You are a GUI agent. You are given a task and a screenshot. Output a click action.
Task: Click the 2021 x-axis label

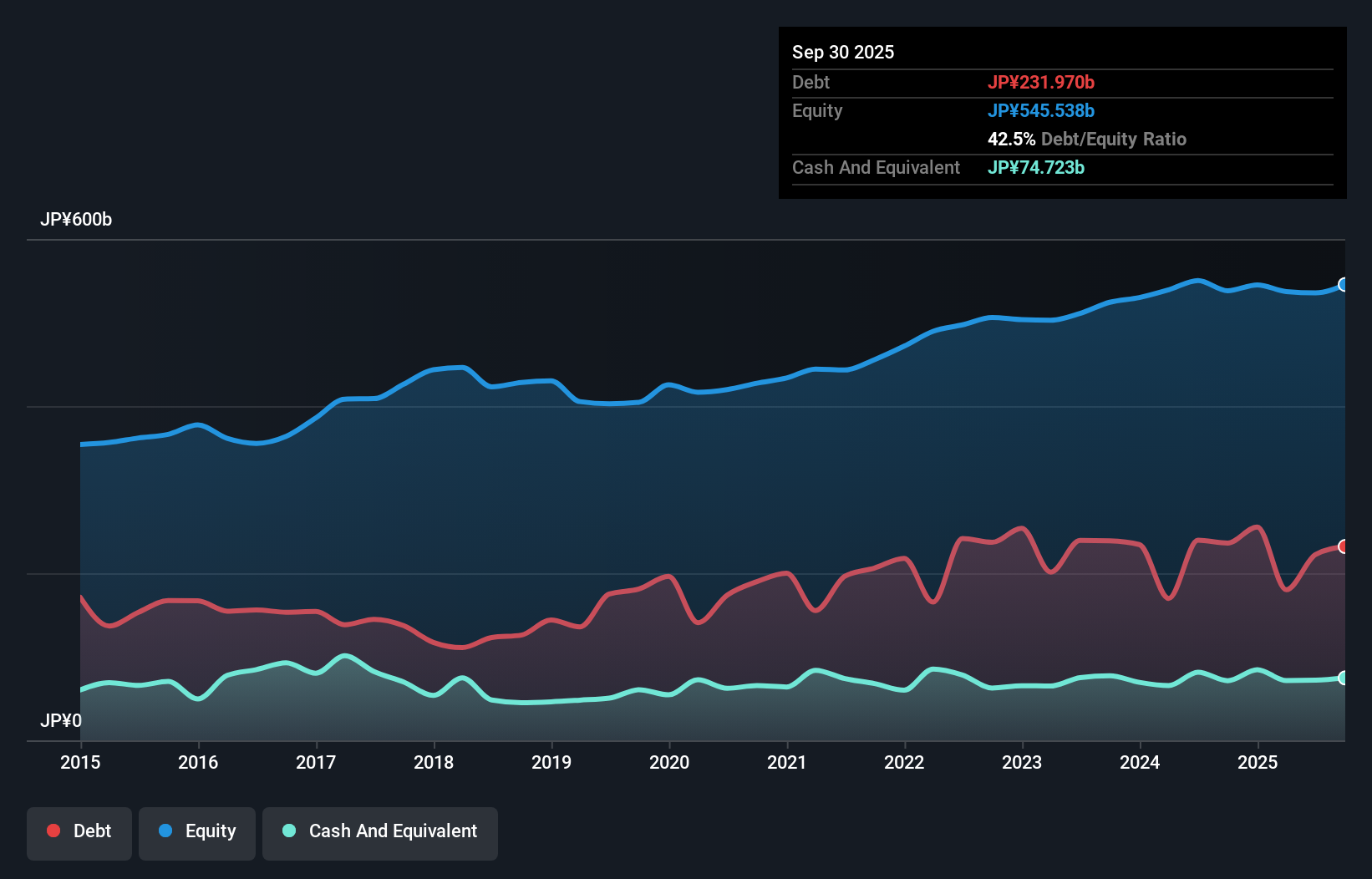coord(787,762)
